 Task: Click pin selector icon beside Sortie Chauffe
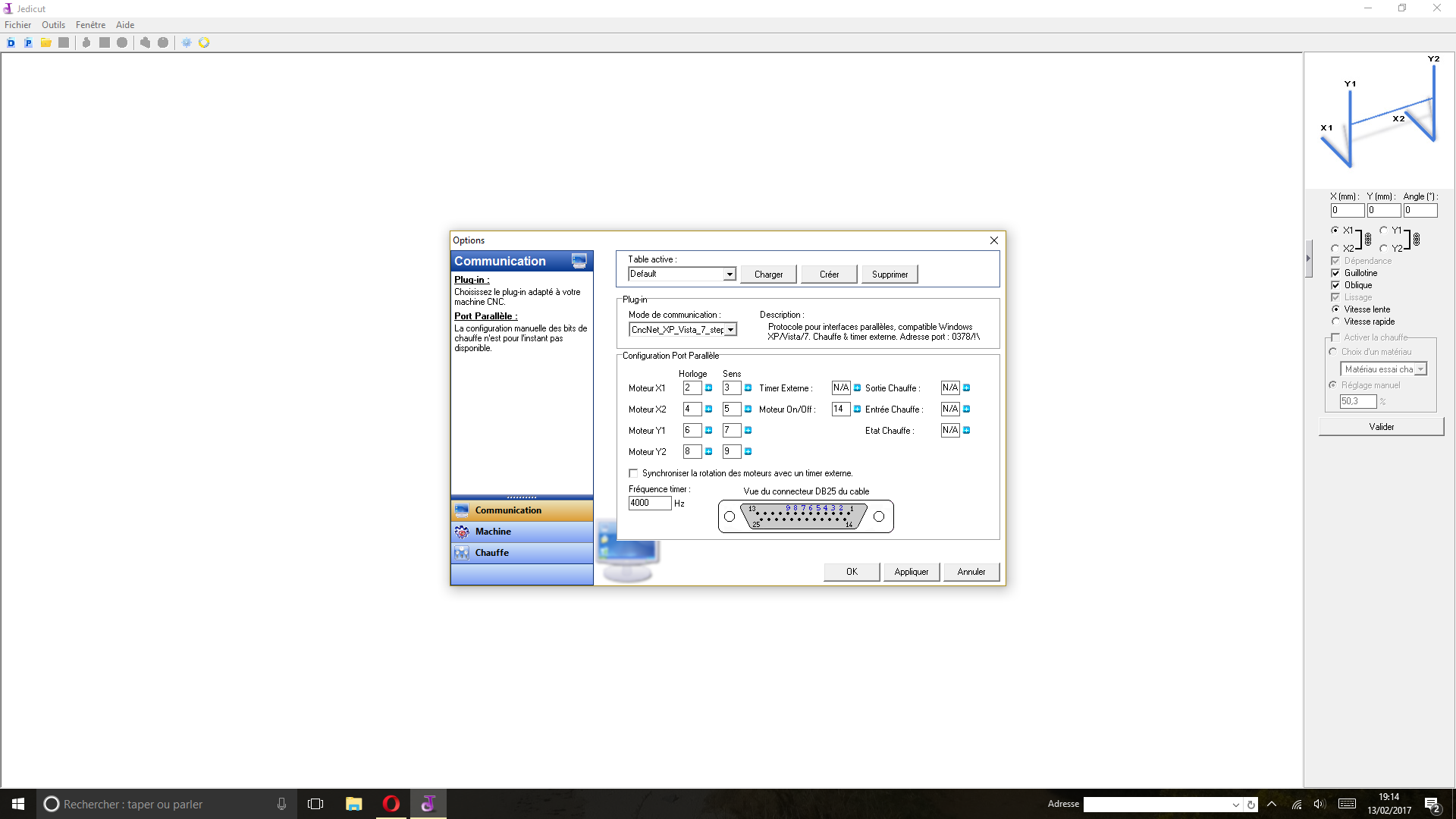[x=967, y=388]
